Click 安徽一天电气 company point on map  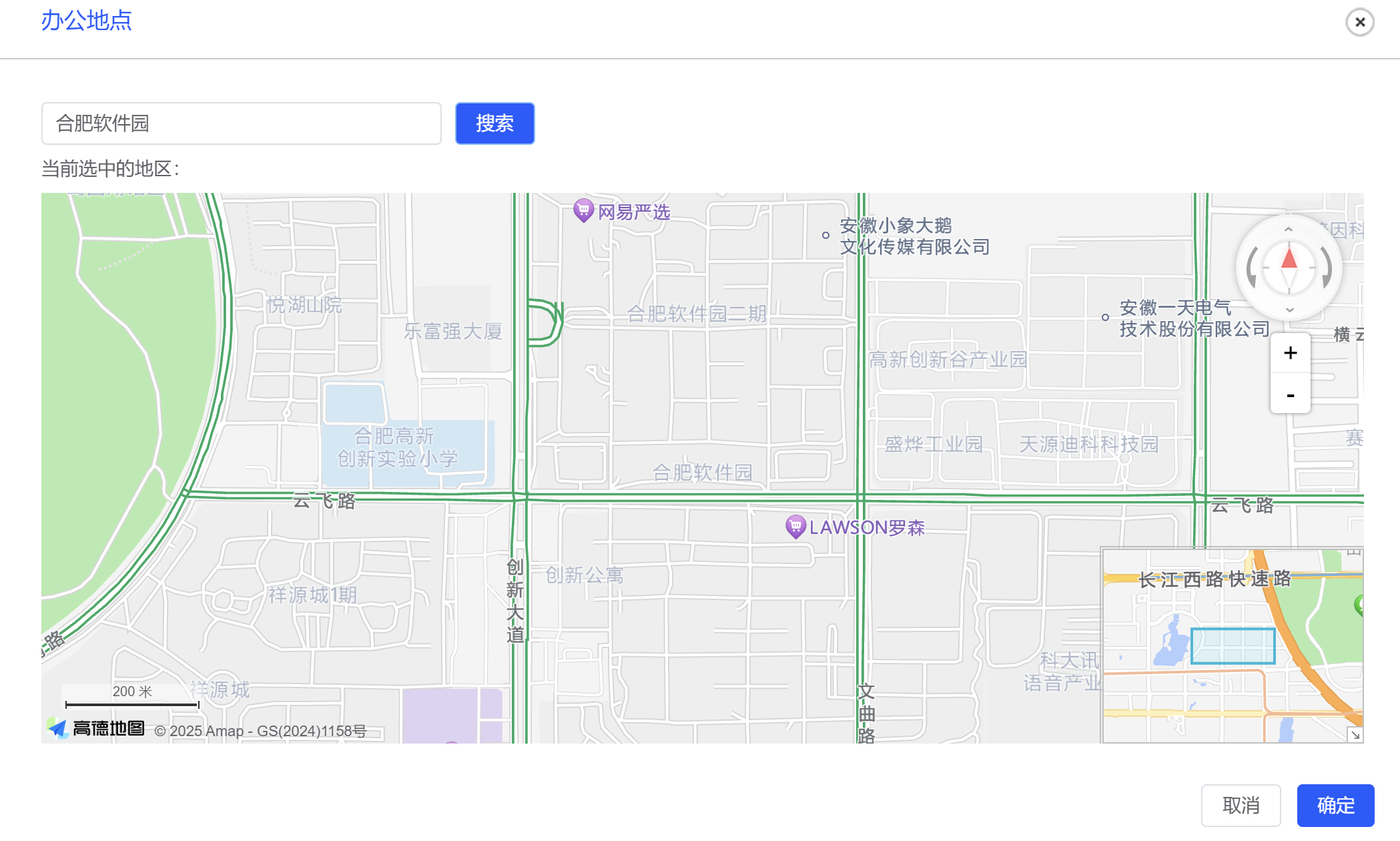[x=1105, y=318]
